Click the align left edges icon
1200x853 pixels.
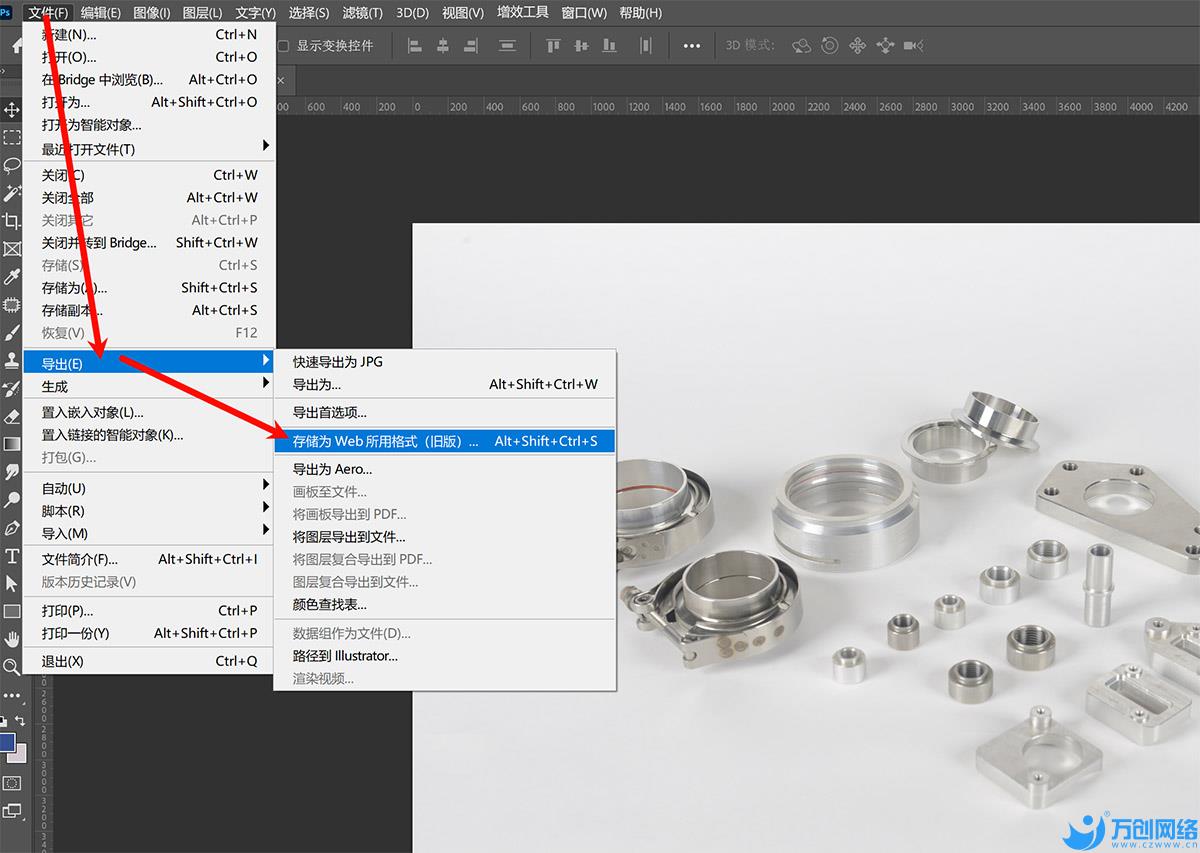(414, 46)
